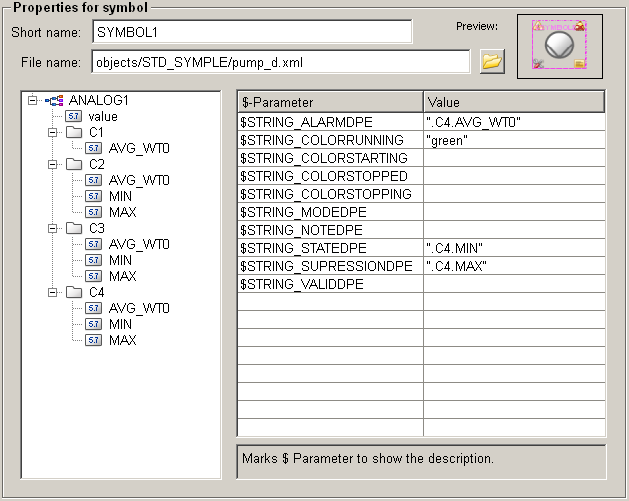
Task: Click the C2 folder icon in tree
Action: pos(75,164)
